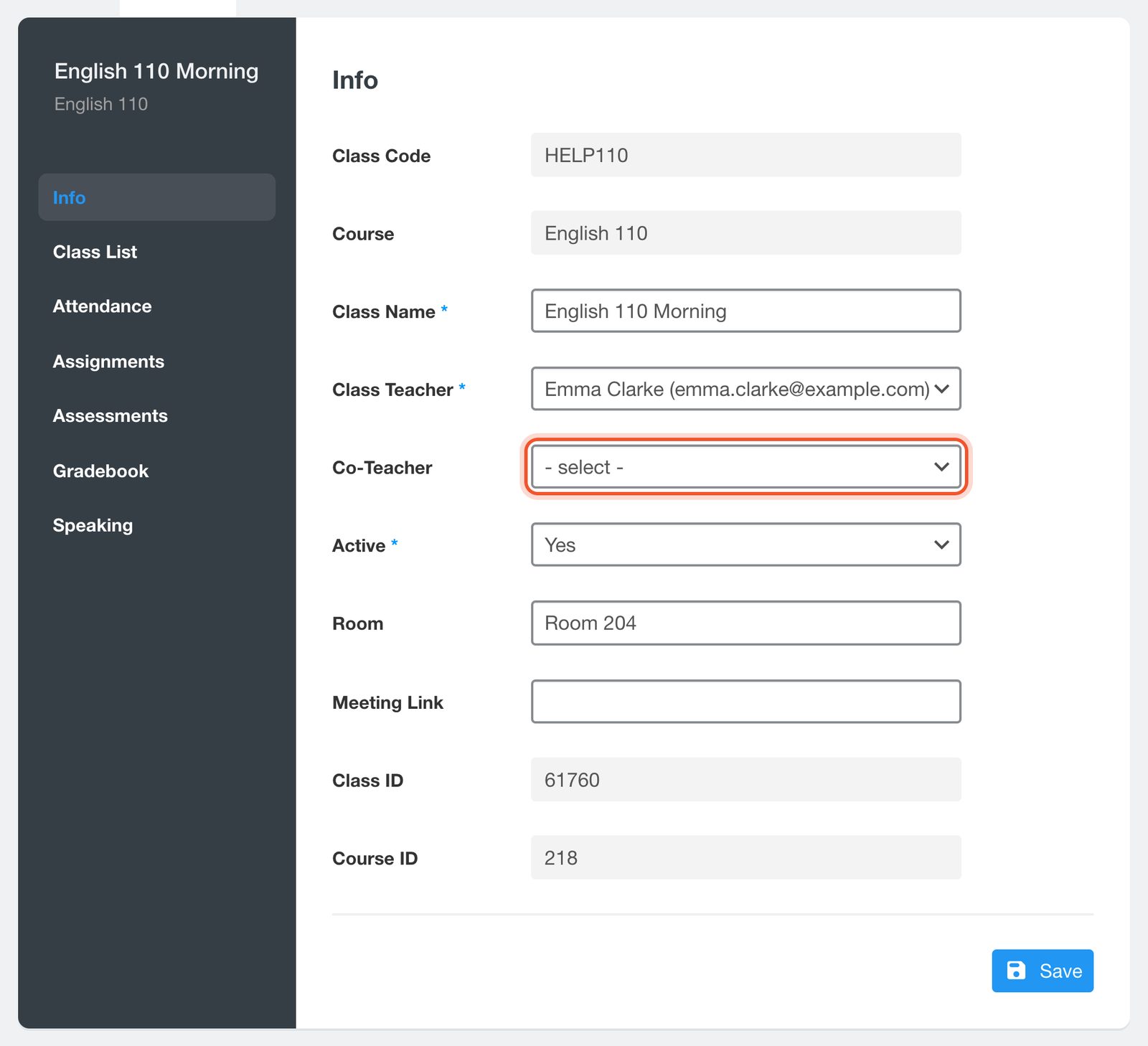Click the 'Room' field label
1148x1046 pixels.
(x=357, y=623)
